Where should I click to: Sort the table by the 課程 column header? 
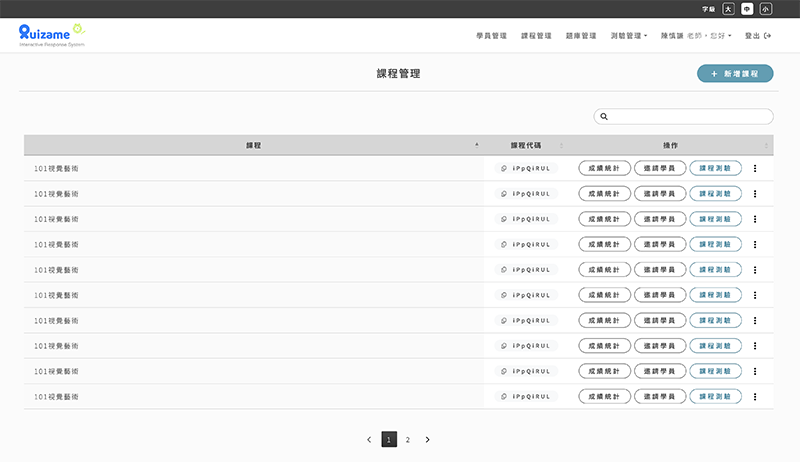click(253, 145)
